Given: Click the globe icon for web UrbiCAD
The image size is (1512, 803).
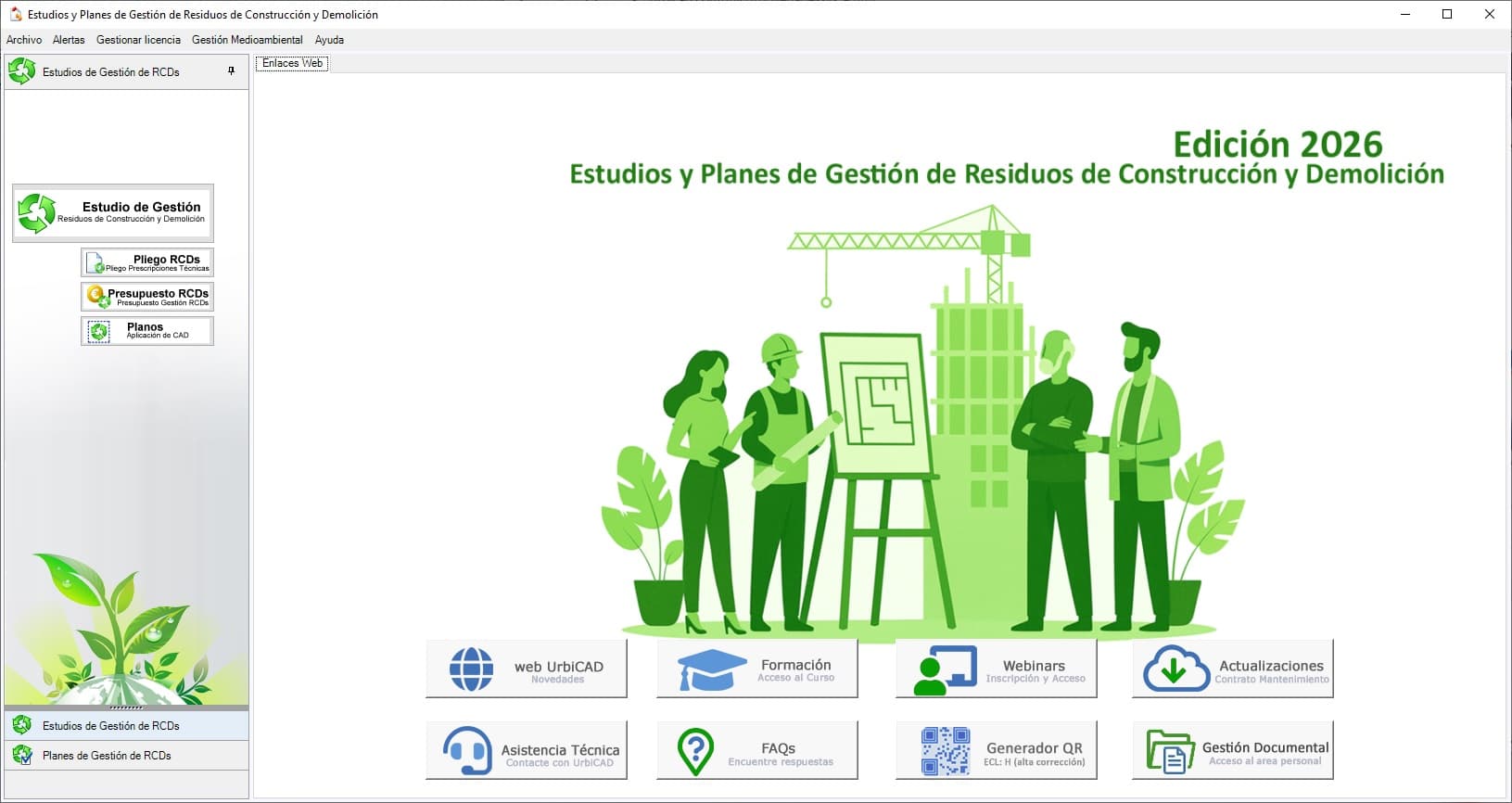Looking at the screenshot, I should pyautogui.click(x=472, y=669).
